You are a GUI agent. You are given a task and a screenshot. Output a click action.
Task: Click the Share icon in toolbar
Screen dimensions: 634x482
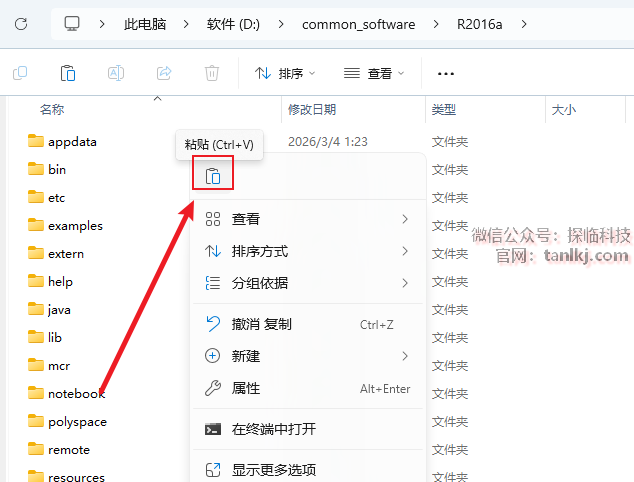(164, 73)
